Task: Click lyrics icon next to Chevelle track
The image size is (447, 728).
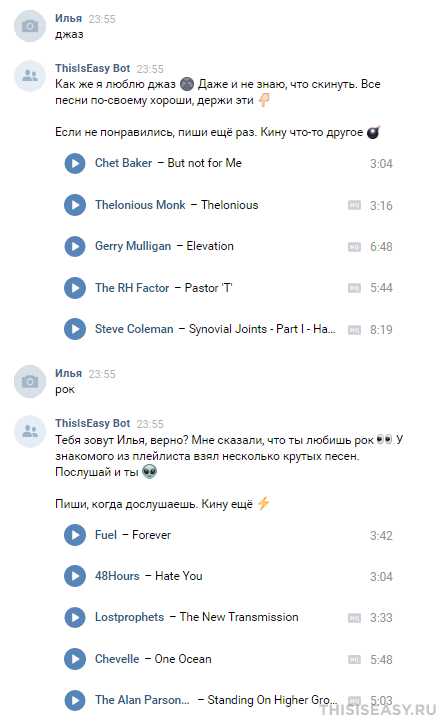Action: 354,659
